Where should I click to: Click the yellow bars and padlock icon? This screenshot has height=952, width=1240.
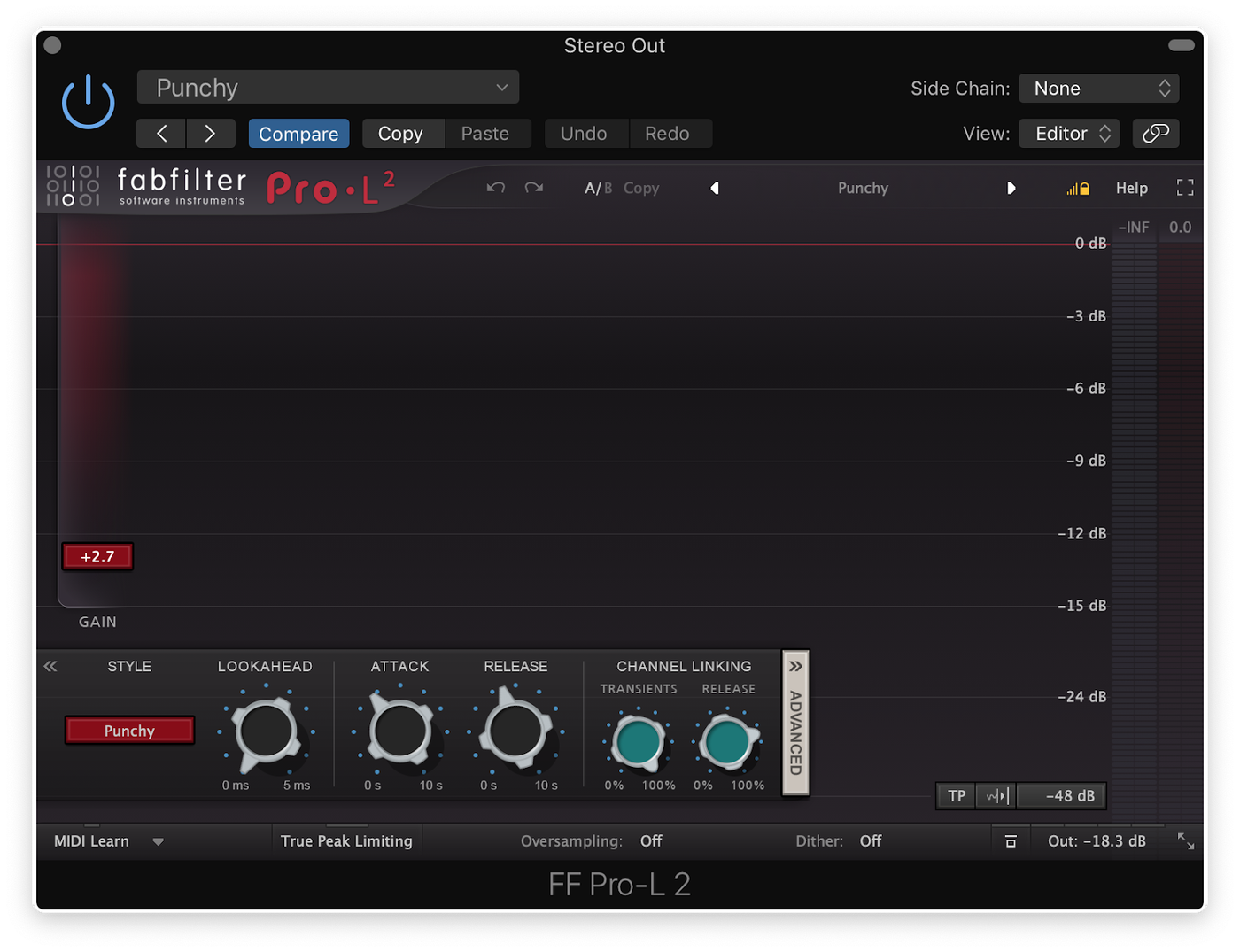[x=1078, y=188]
